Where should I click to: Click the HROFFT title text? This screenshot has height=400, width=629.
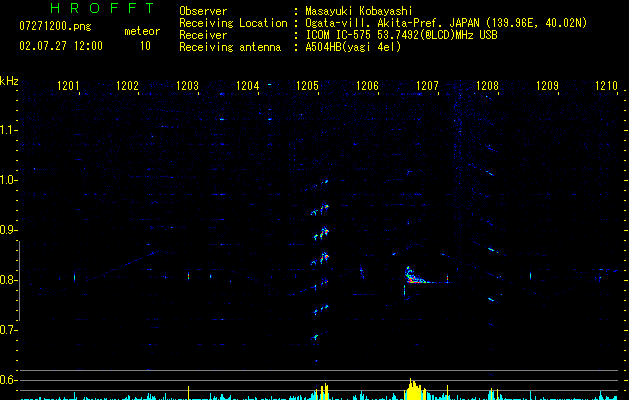click(x=103, y=8)
